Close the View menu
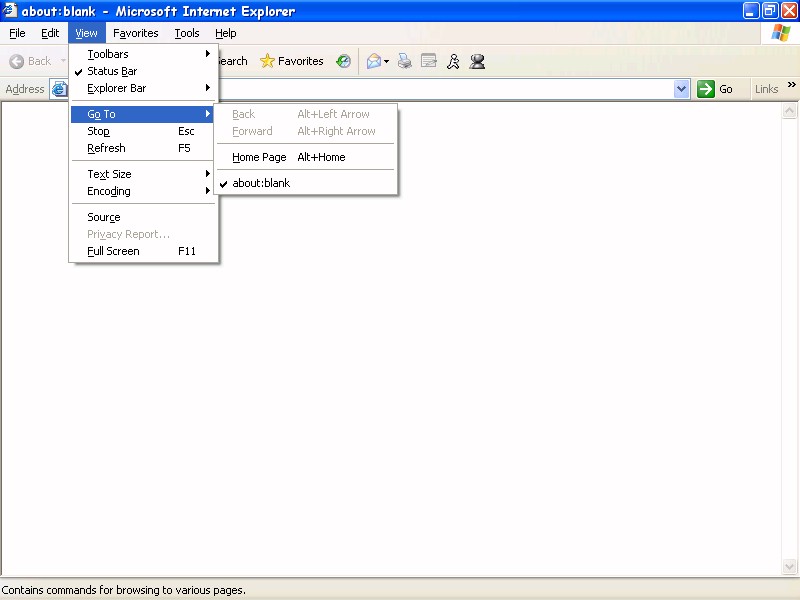This screenshot has height=600, width=800. (86, 33)
